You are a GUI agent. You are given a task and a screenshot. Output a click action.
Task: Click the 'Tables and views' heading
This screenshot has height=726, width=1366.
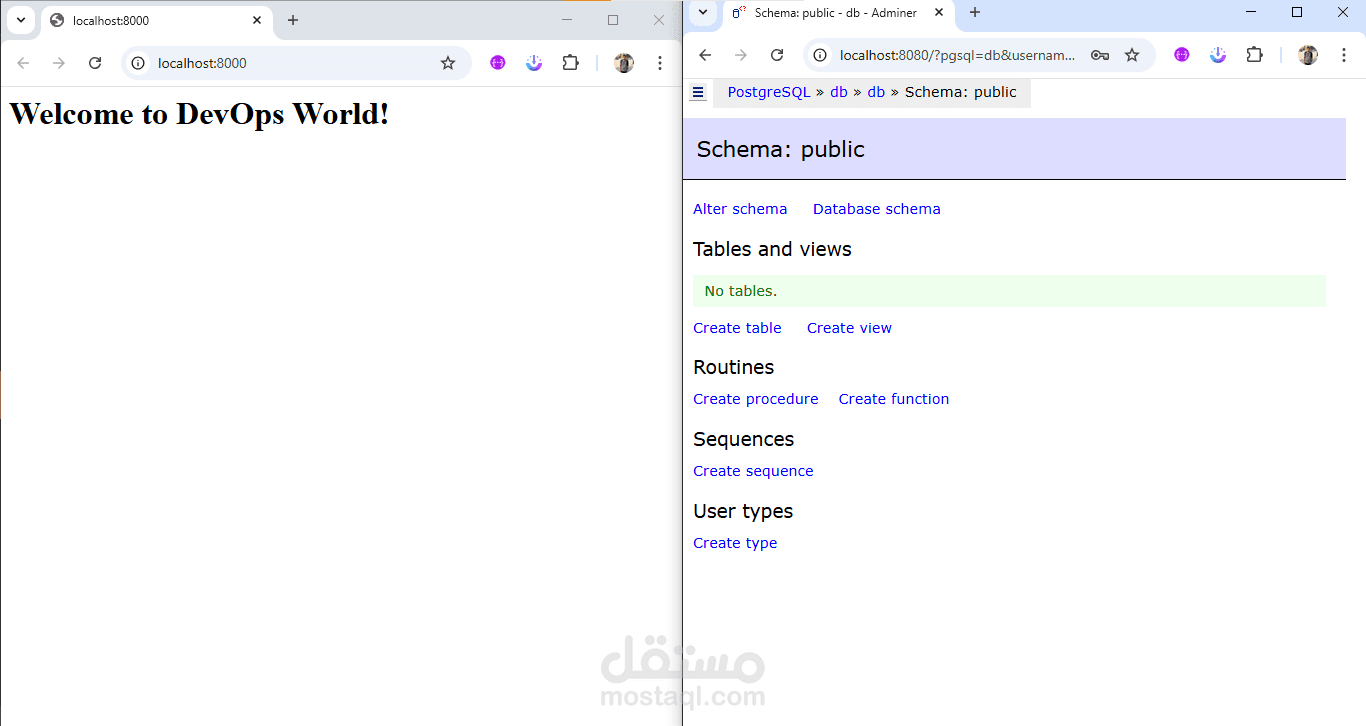point(772,249)
